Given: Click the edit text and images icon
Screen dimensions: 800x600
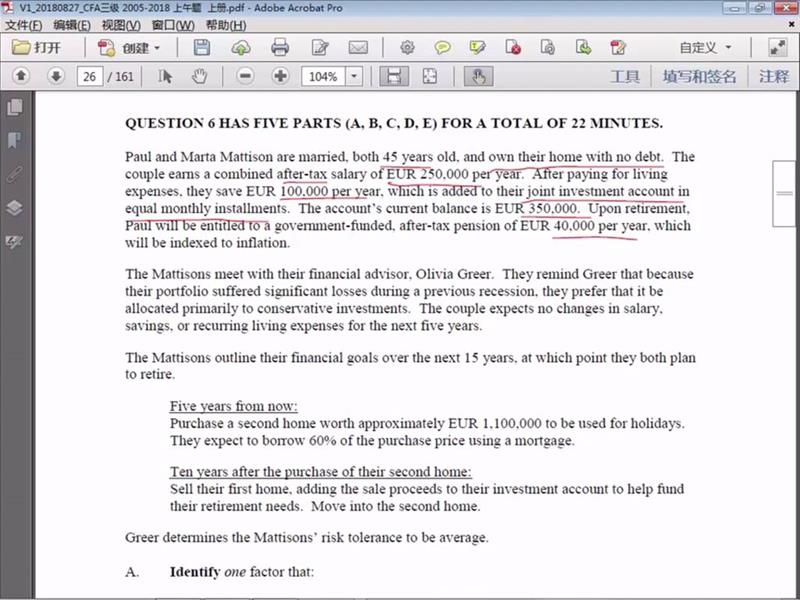Looking at the screenshot, I should pyautogui.click(x=319, y=48).
